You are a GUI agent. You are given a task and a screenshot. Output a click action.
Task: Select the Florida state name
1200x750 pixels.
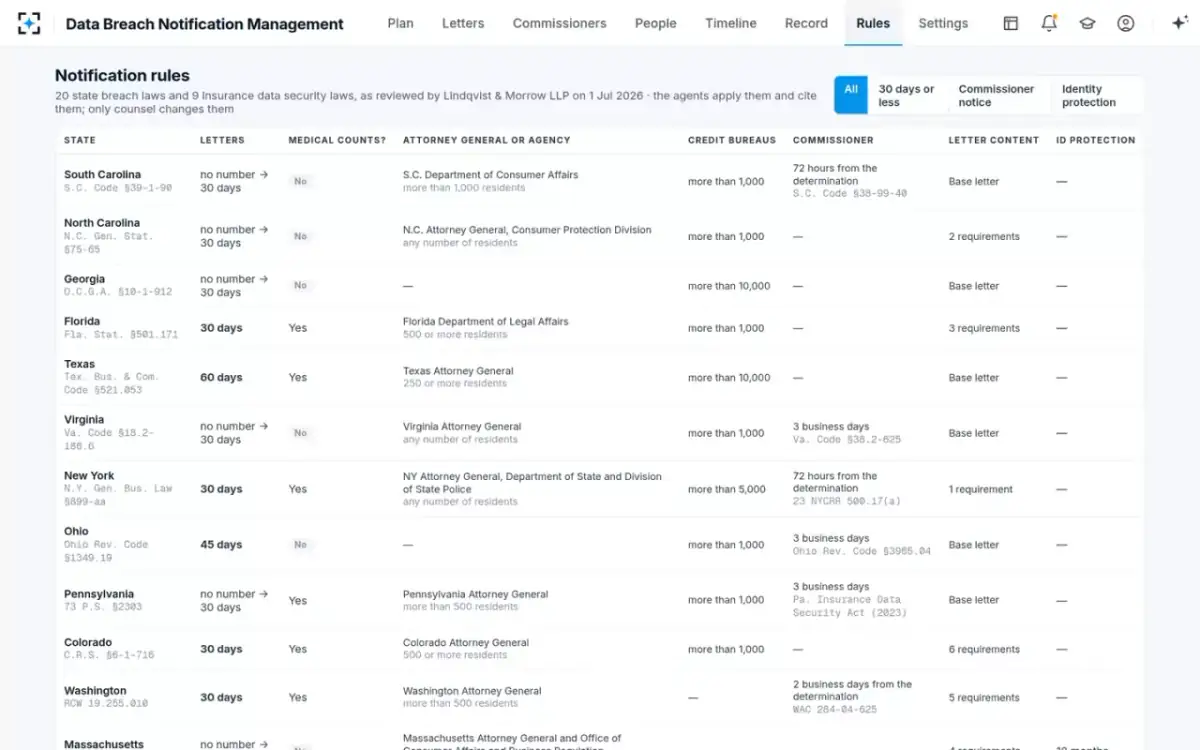coord(82,321)
